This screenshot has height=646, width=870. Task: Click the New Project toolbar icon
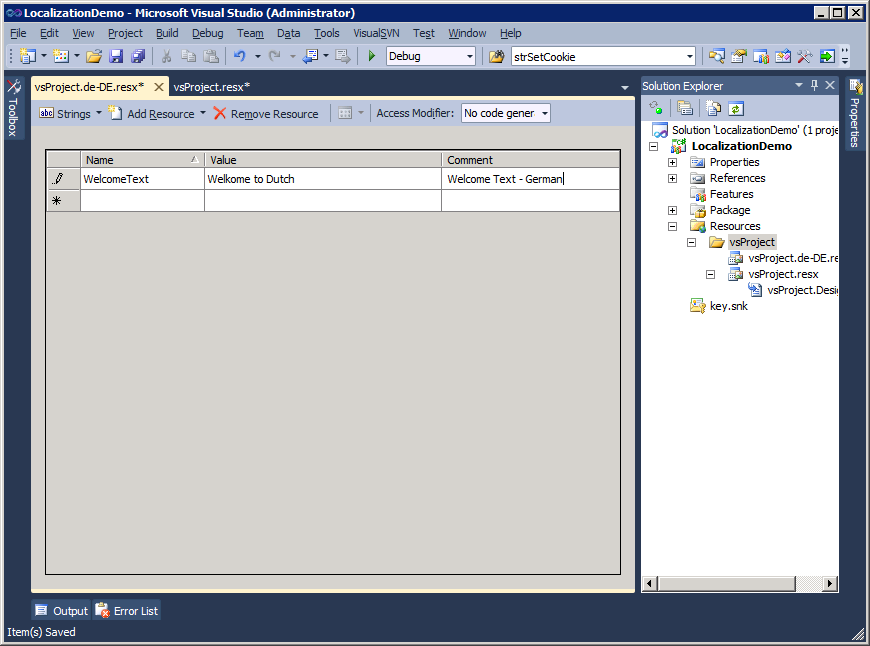click(27, 56)
